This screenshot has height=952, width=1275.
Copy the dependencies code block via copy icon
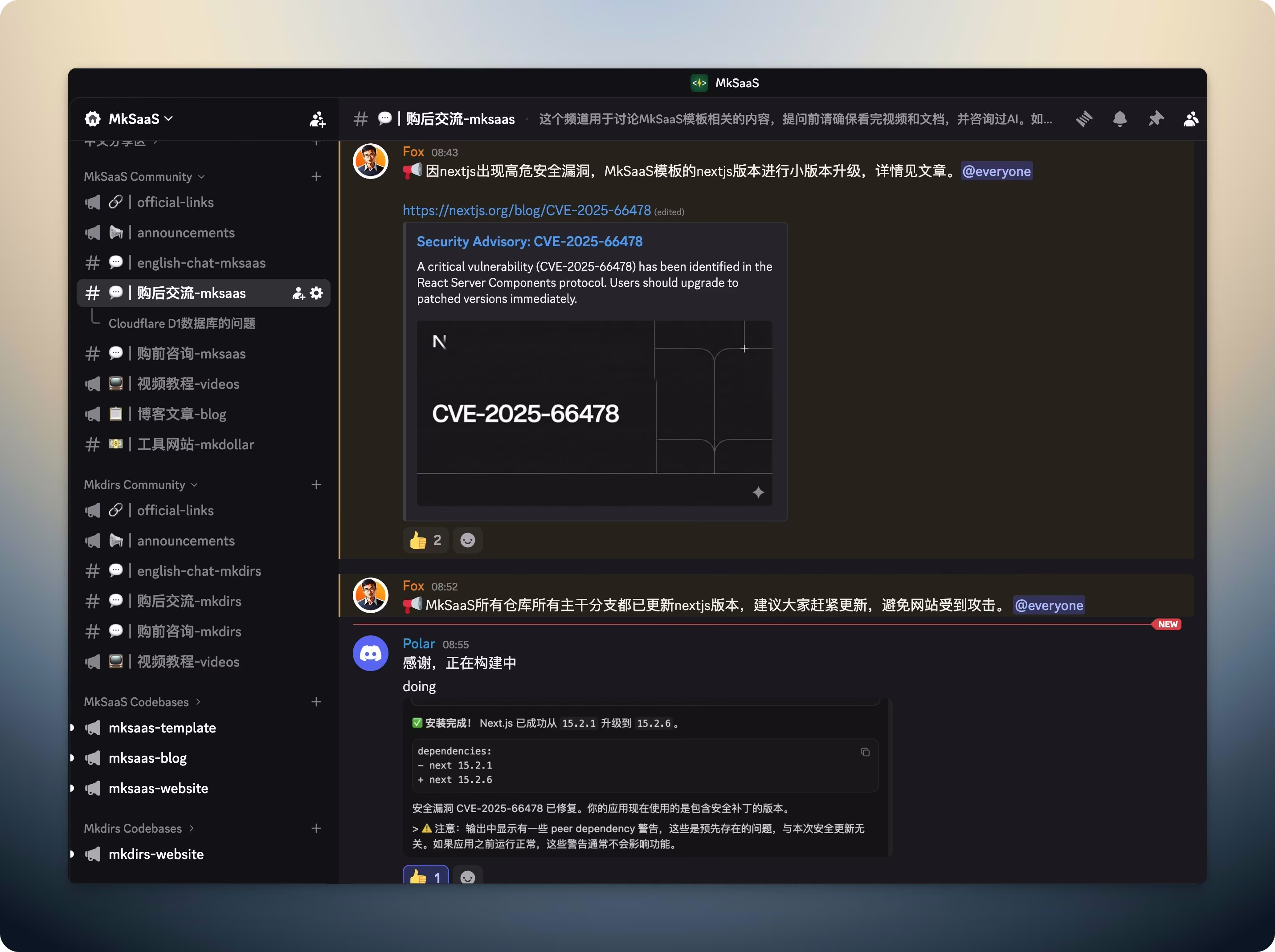tap(865, 752)
